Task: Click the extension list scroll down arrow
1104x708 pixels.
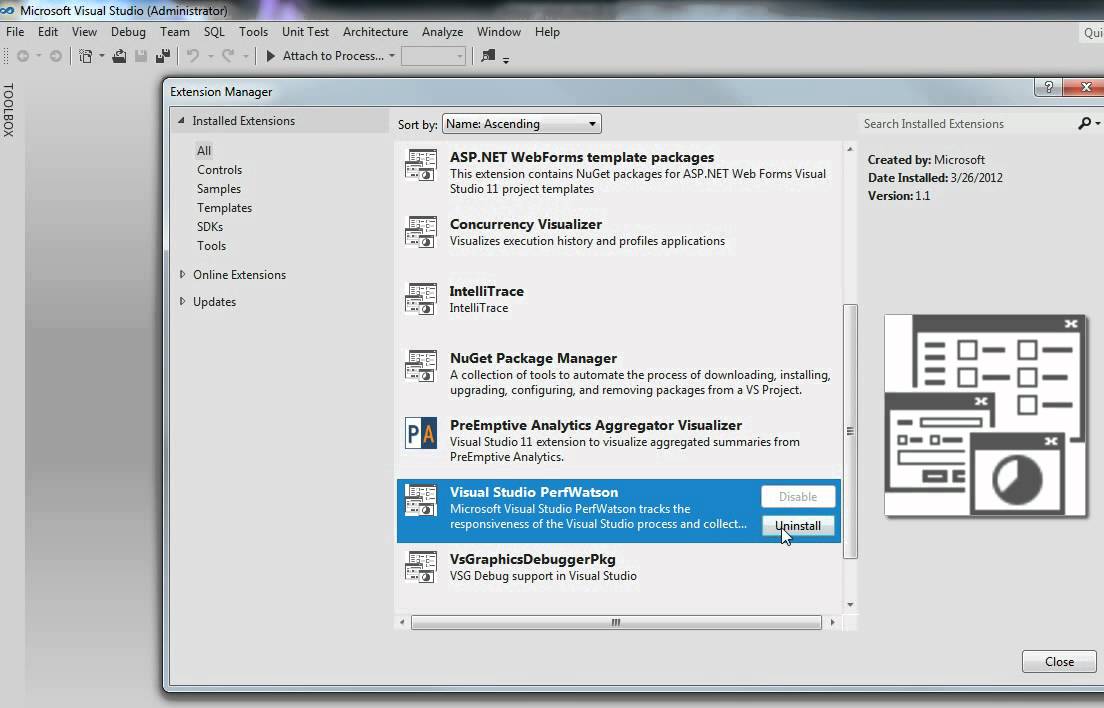Action: [x=850, y=605]
